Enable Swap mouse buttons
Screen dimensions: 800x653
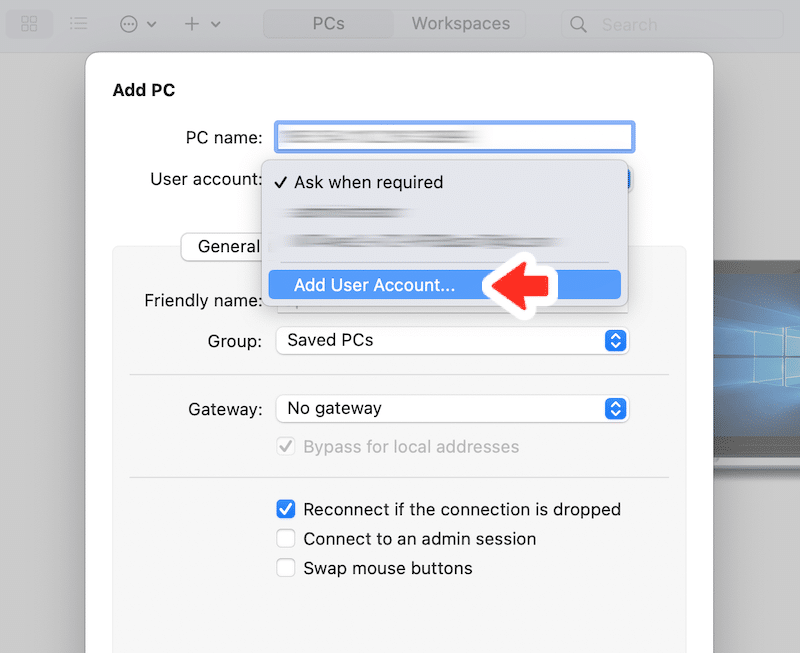[286, 568]
